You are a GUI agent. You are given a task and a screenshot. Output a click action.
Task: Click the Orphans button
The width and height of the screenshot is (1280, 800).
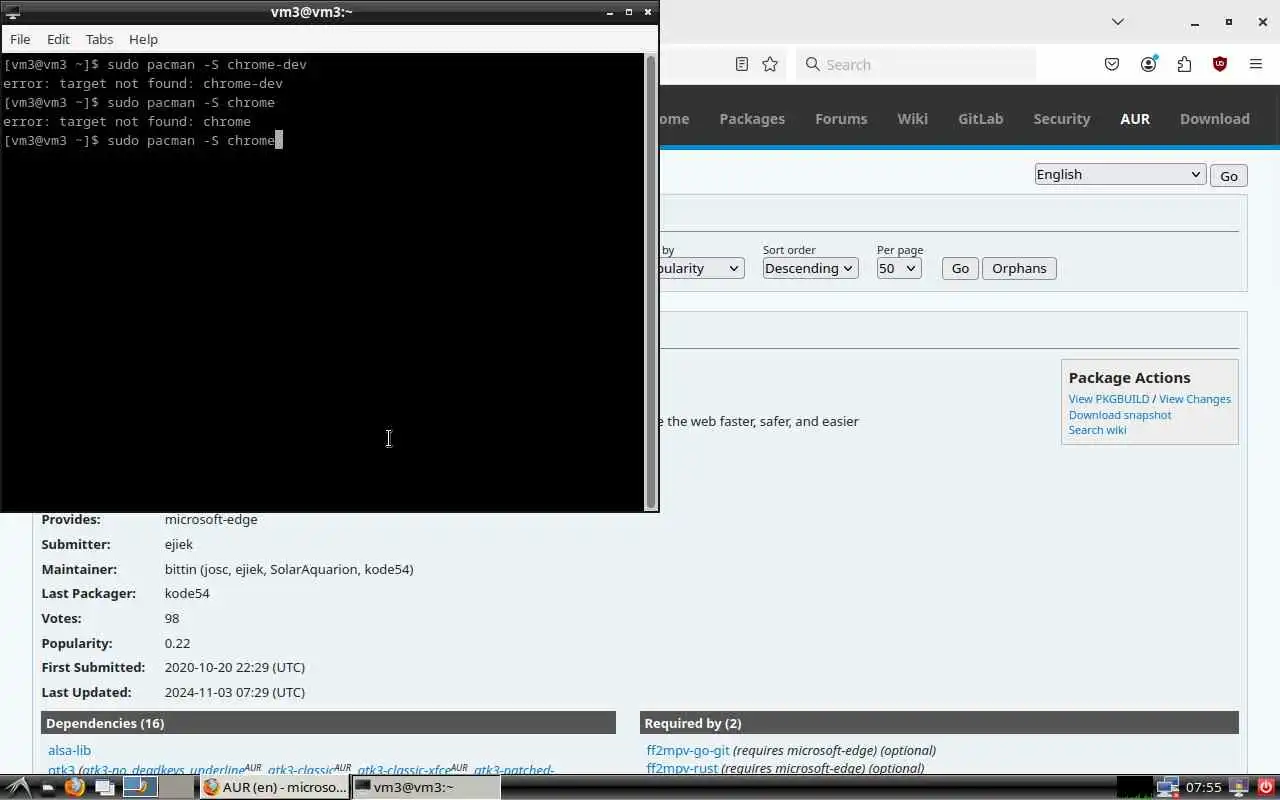[1019, 268]
